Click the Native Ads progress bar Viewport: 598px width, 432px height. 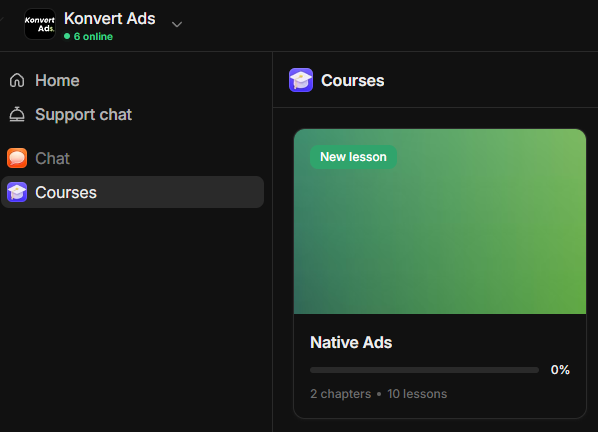[424, 370]
